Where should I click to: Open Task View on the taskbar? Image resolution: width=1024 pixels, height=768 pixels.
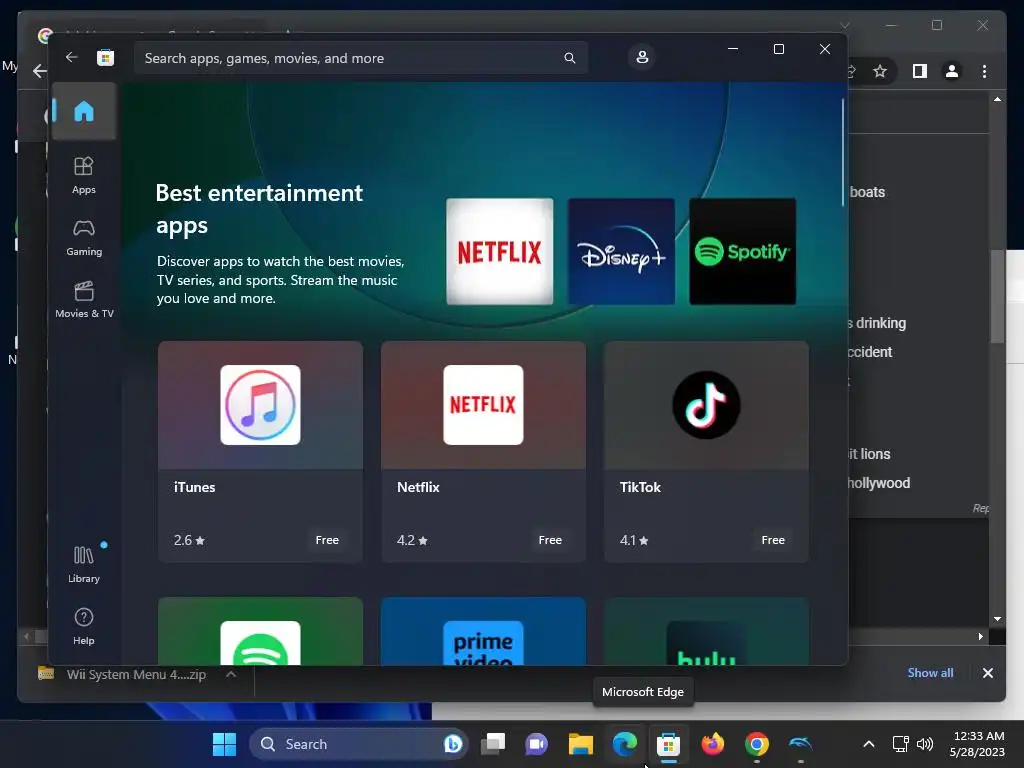click(x=493, y=744)
